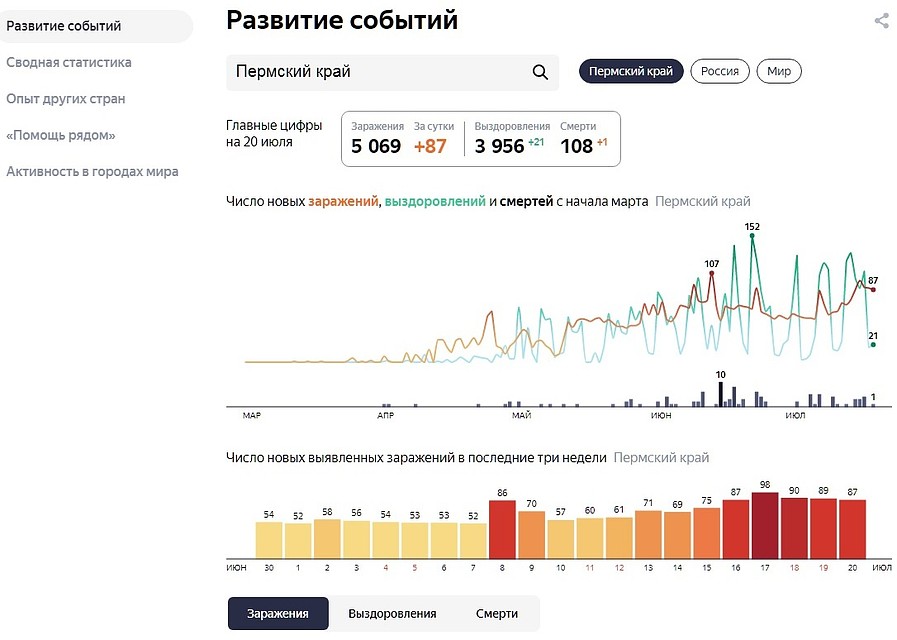Click the share icon at top right
The image size is (897, 640).
882,21
